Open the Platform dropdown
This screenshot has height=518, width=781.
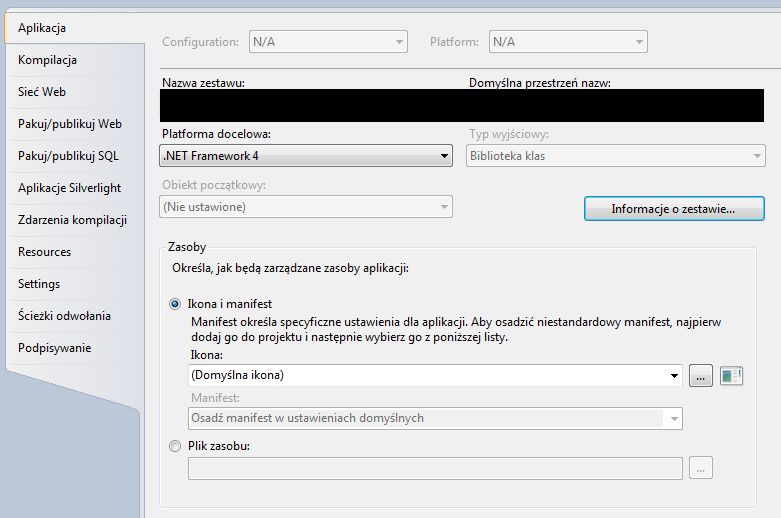568,42
